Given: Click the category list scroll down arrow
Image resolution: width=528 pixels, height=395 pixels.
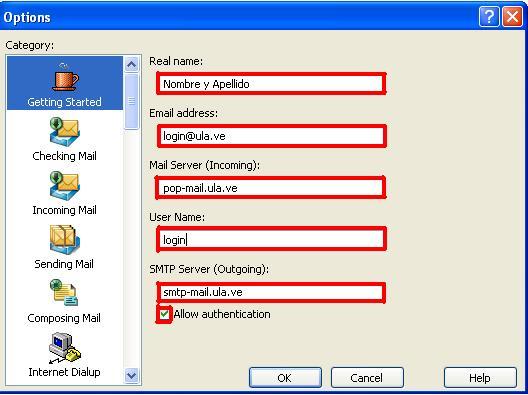Looking at the screenshot, I should [131, 375].
